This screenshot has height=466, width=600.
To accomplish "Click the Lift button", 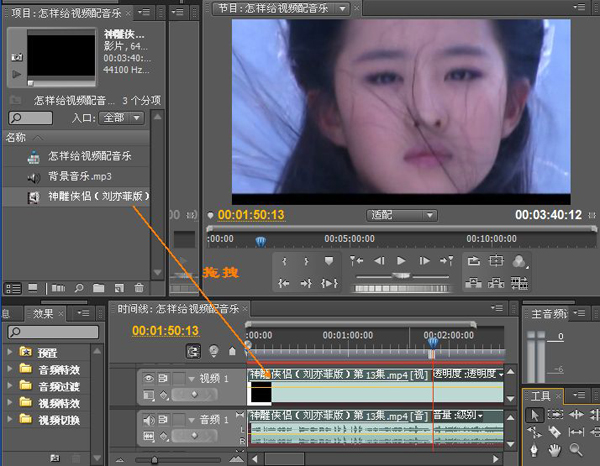I will click(x=473, y=283).
